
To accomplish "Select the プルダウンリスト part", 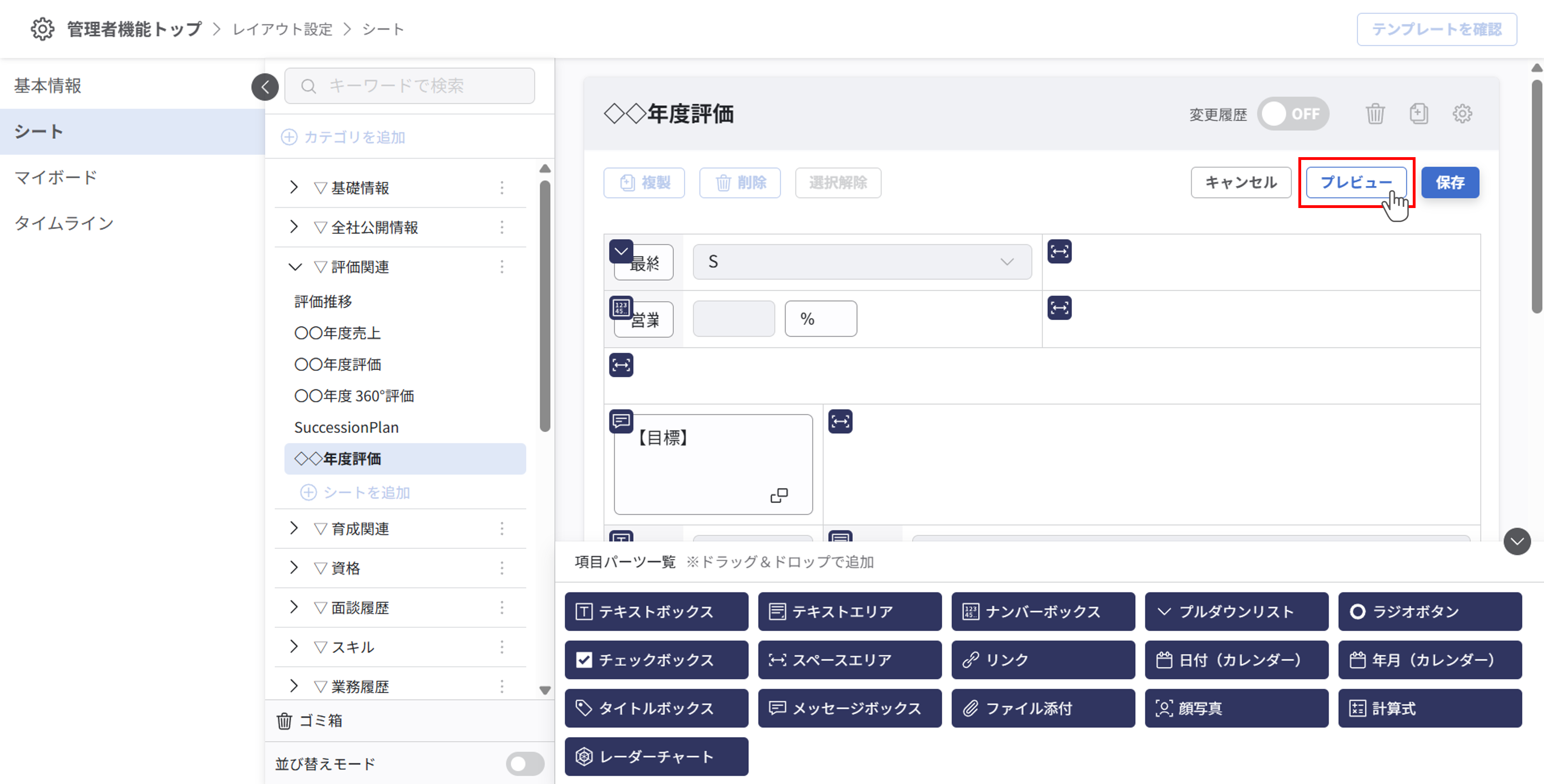I will (1237, 611).
